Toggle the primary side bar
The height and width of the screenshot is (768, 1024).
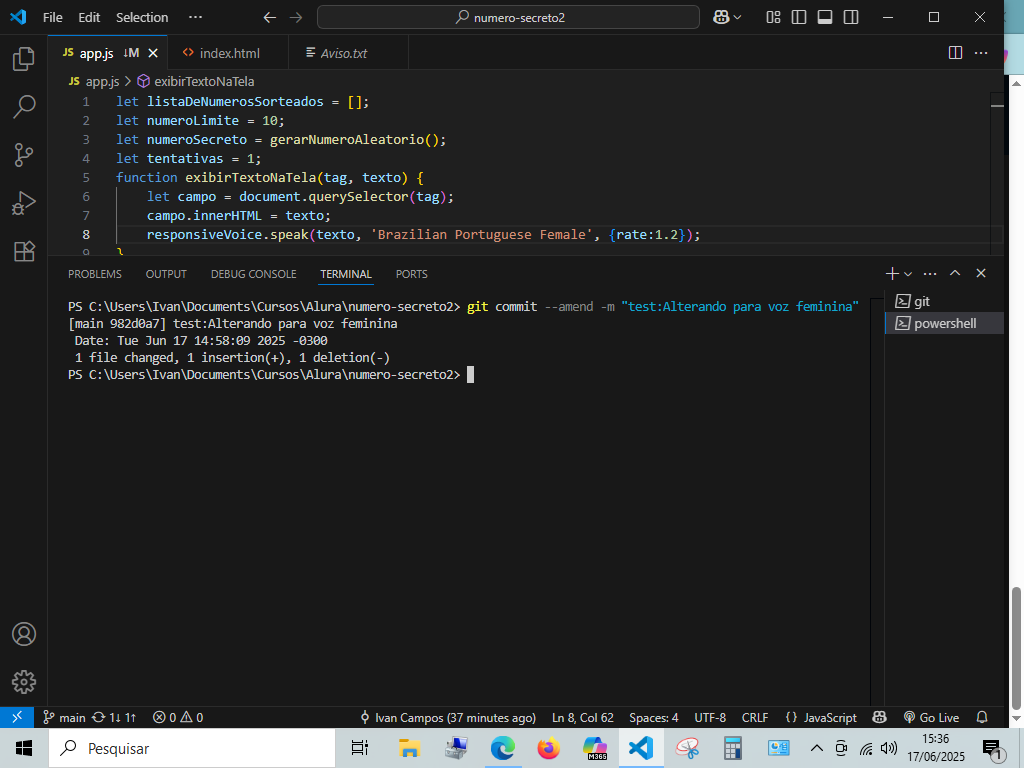click(x=799, y=18)
